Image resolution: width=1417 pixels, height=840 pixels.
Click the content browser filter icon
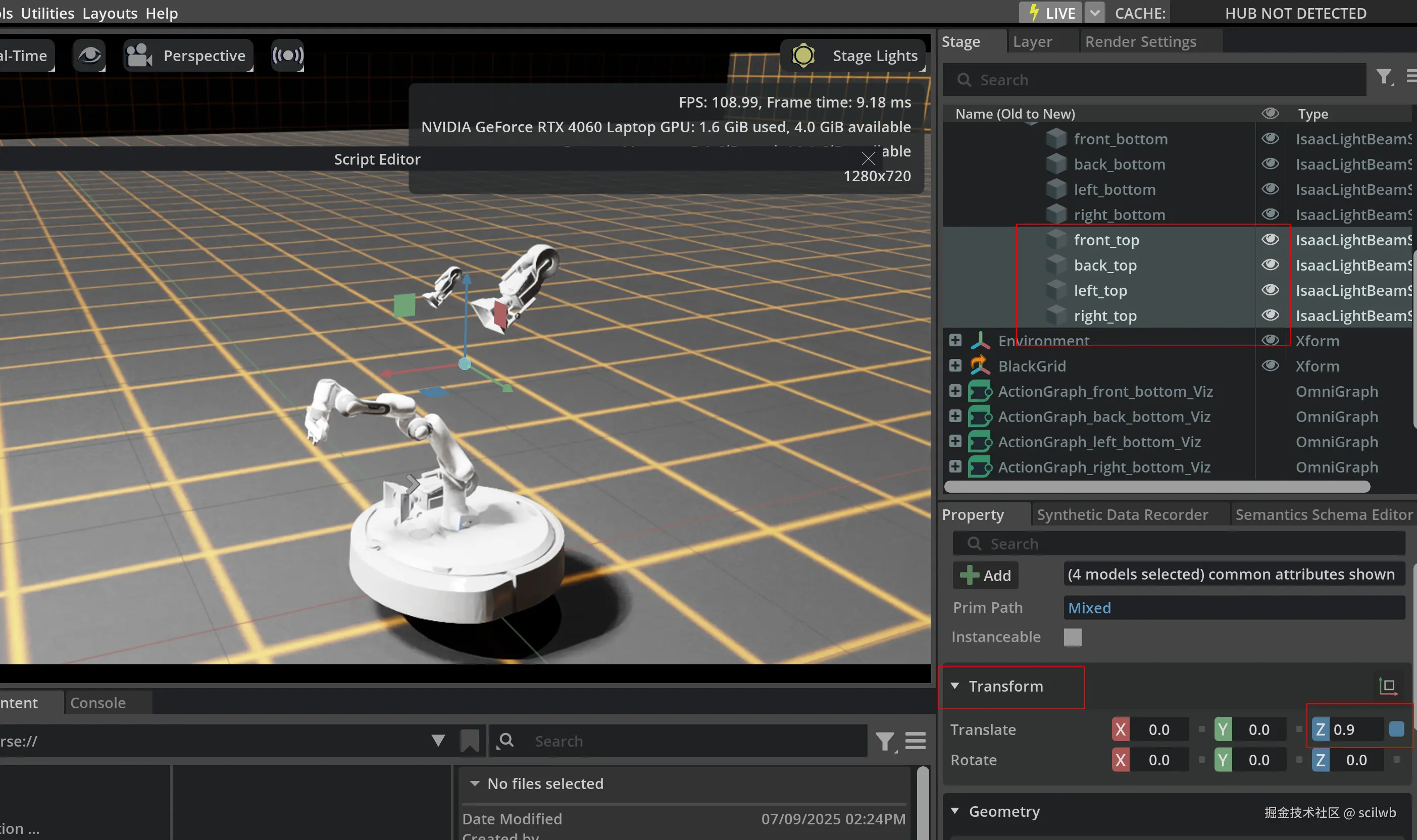885,741
